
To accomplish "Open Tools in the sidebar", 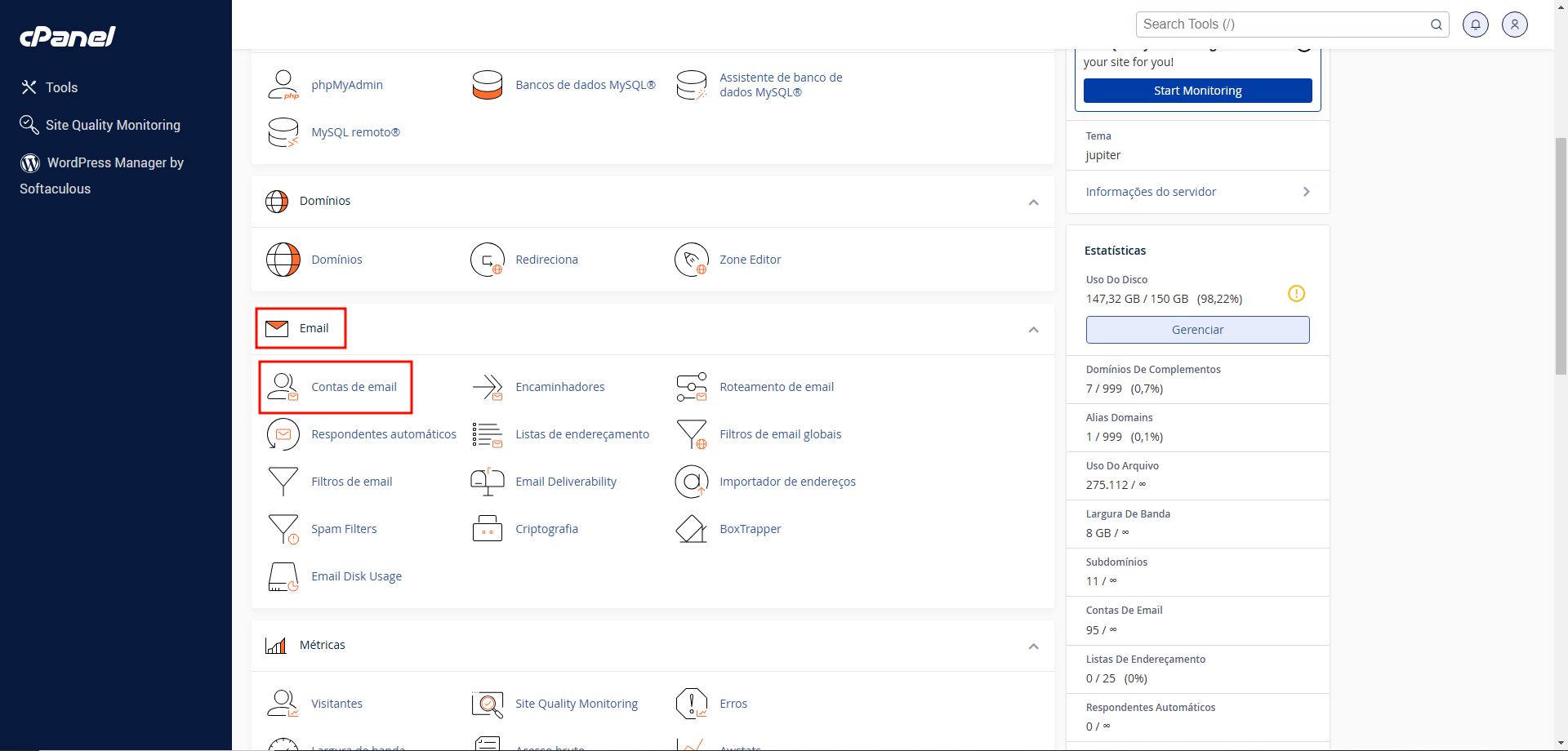I will pyautogui.click(x=50, y=87).
